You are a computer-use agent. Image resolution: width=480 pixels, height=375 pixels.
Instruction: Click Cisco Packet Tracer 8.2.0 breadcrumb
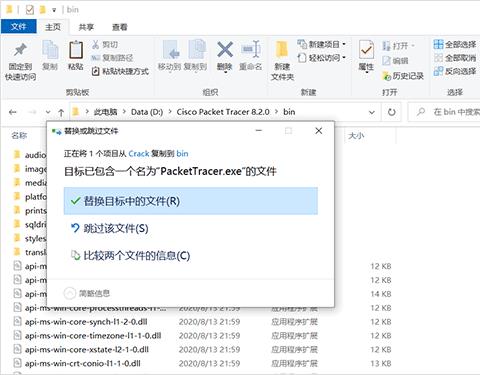tap(223, 112)
